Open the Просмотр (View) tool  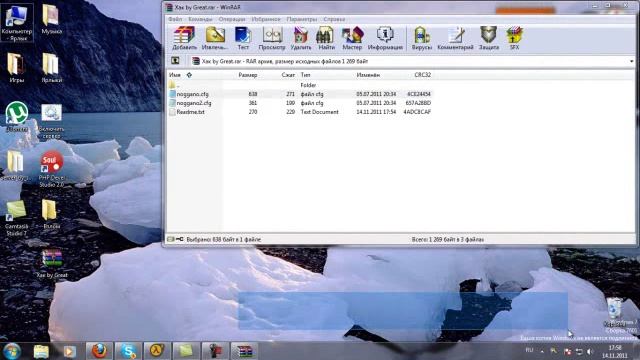pyautogui.click(x=272, y=38)
